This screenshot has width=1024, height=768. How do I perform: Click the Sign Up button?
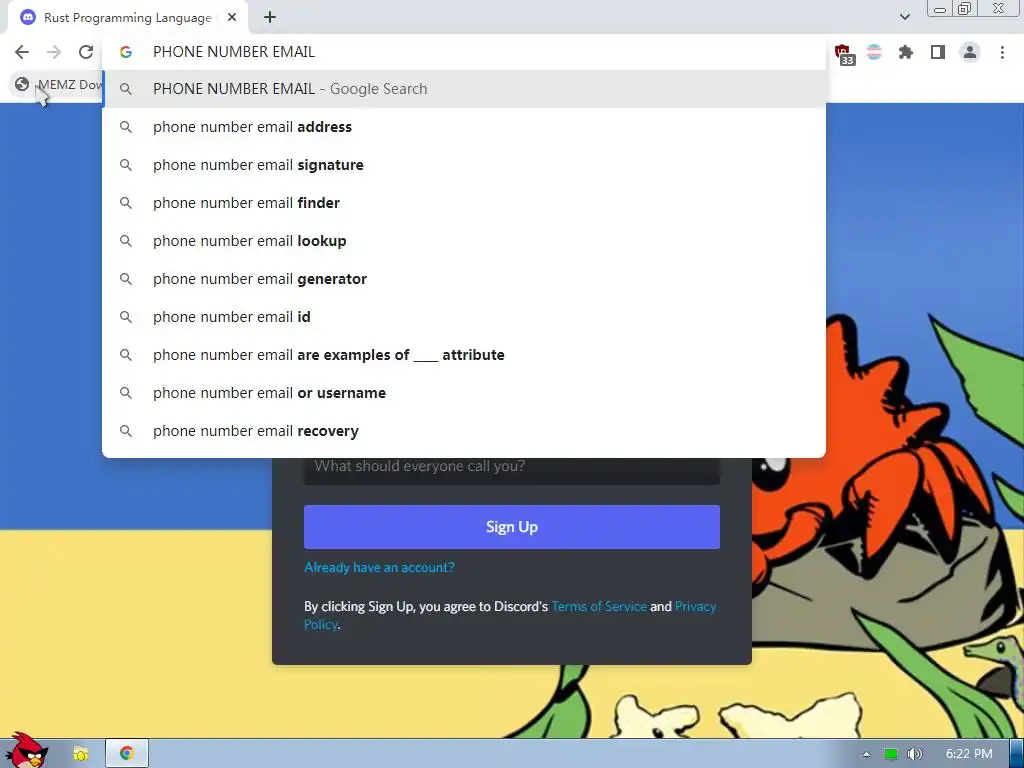[x=511, y=527]
